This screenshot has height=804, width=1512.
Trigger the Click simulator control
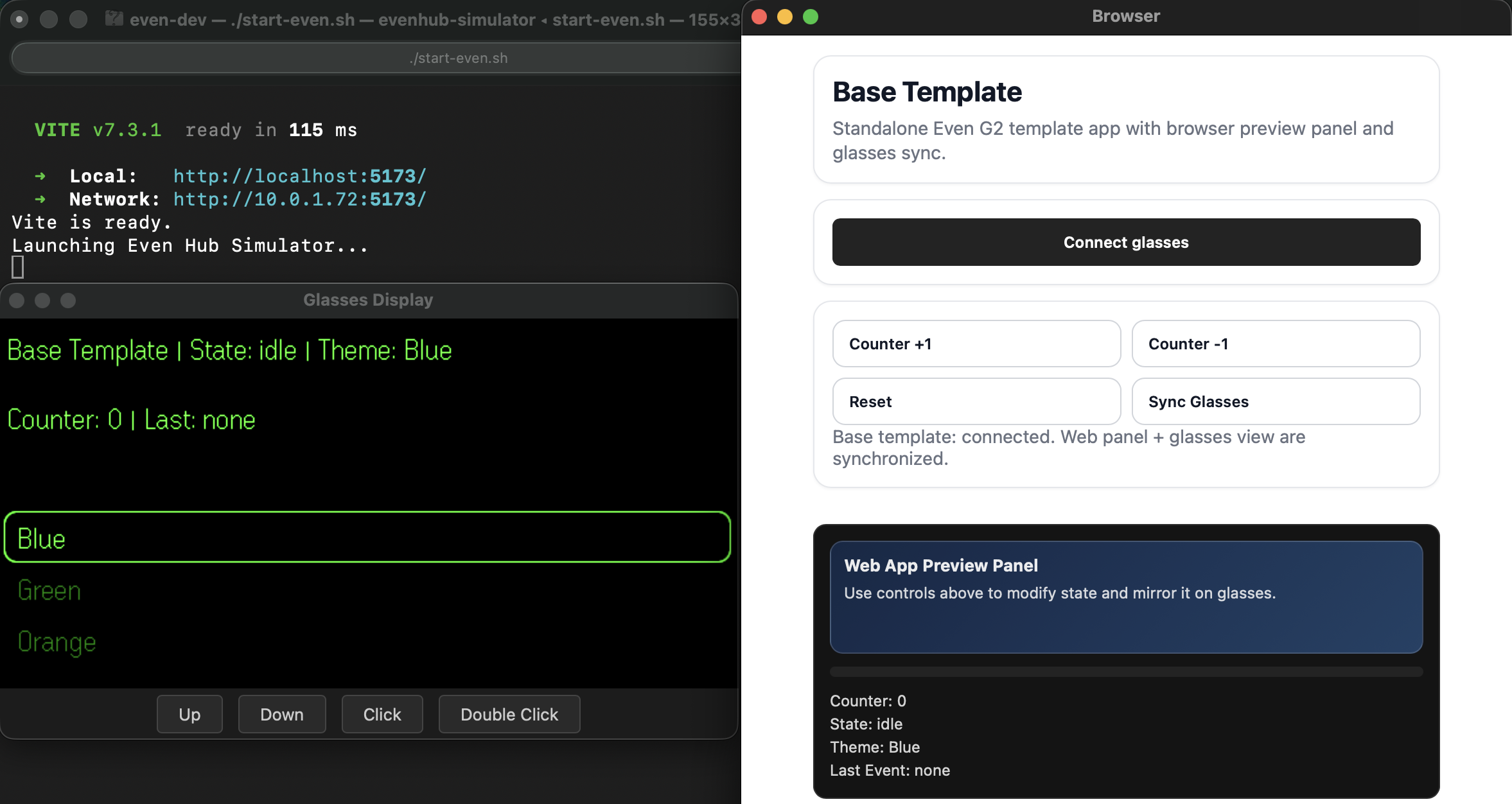[382, 714]
